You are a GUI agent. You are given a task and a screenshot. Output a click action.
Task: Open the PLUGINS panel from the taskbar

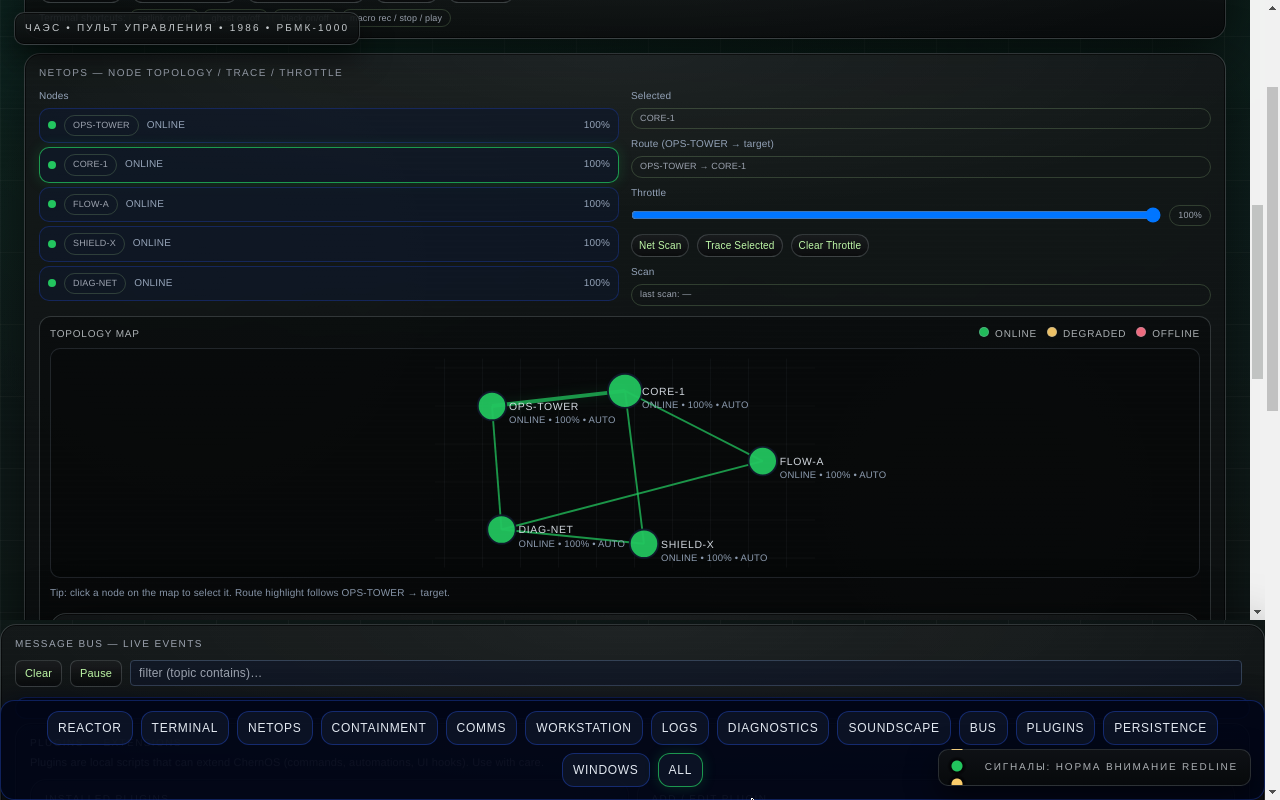pos(1055,728)
